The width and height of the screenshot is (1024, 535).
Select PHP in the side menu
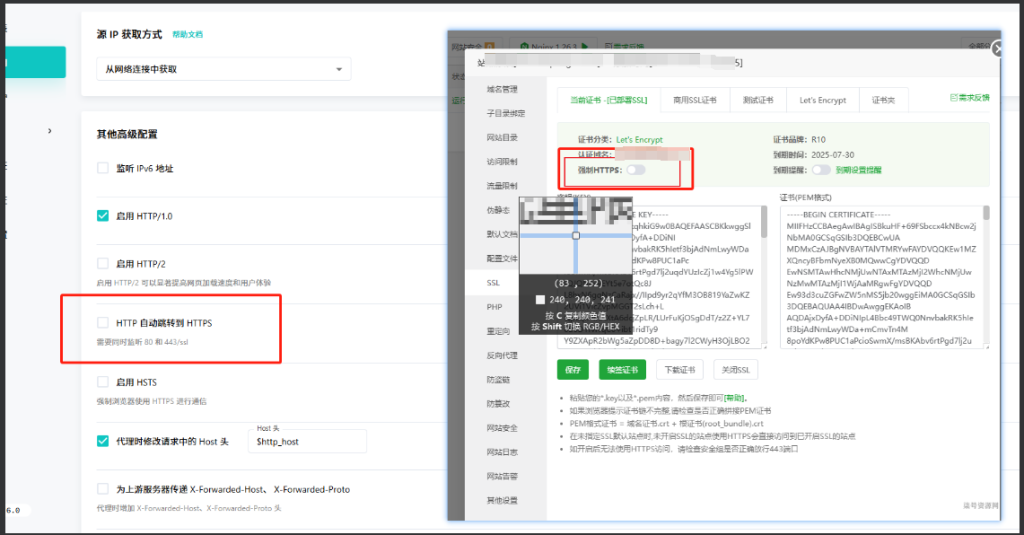tap(494, 307)
